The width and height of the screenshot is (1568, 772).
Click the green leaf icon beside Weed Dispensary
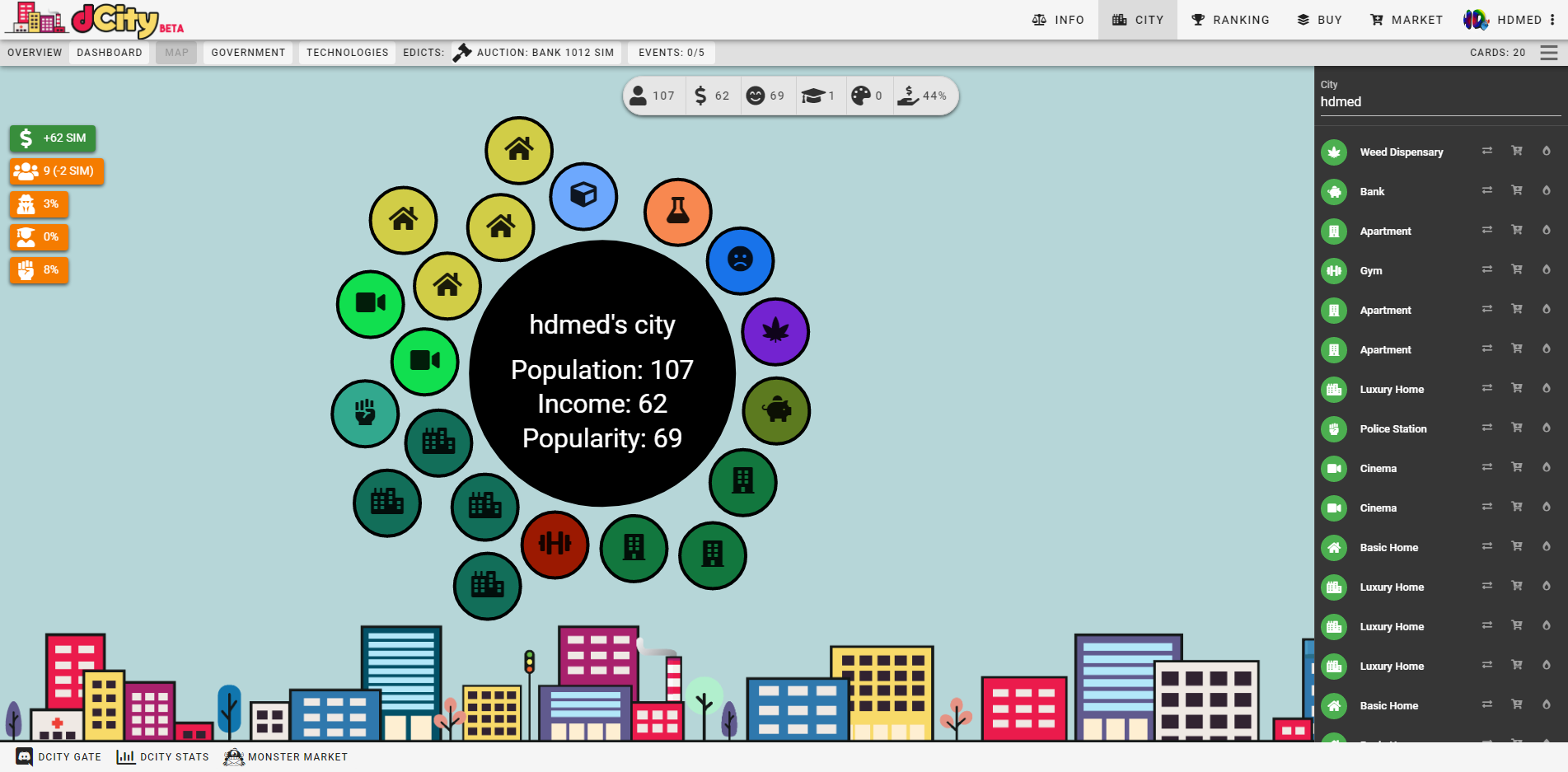tap(1334, 152)
